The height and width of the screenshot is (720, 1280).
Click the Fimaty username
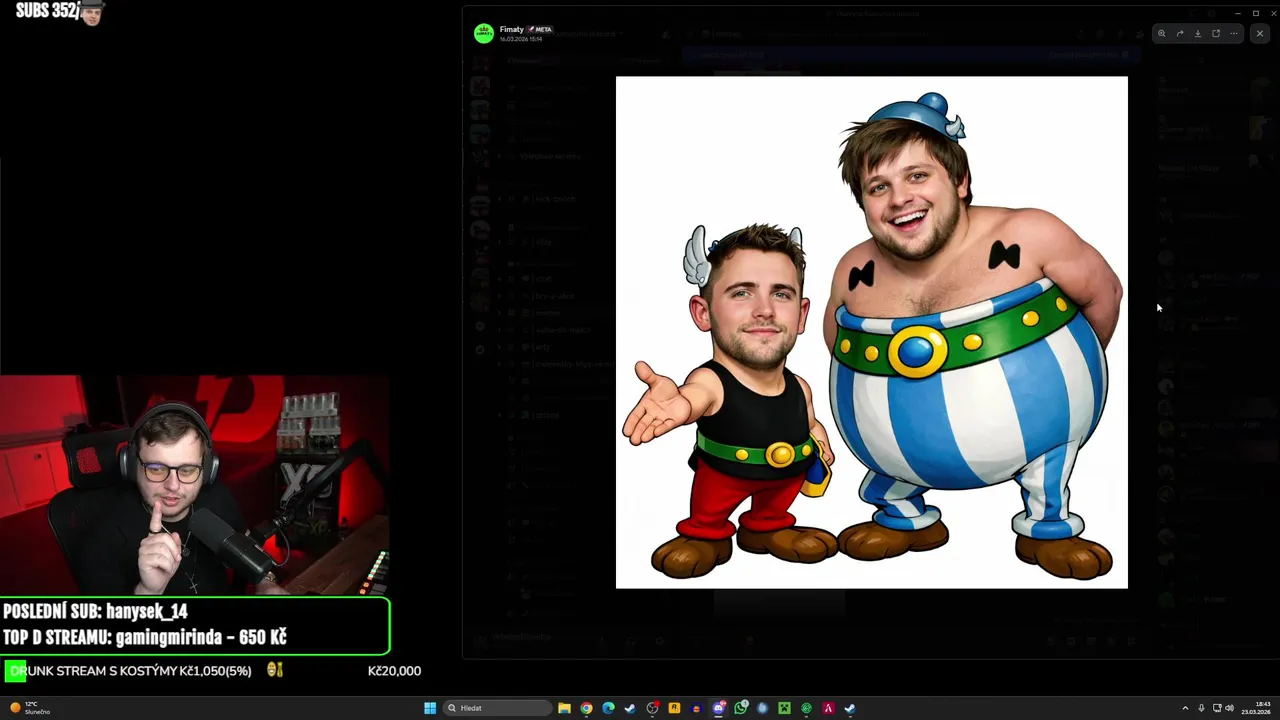pyautogui.click(x=511, y=29)
